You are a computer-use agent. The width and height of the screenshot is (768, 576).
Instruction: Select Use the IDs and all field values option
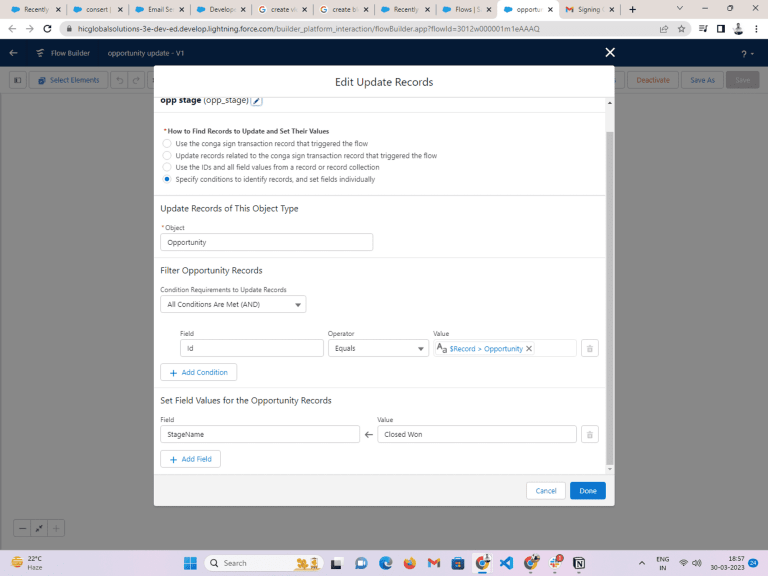click(x=167, y=168)
